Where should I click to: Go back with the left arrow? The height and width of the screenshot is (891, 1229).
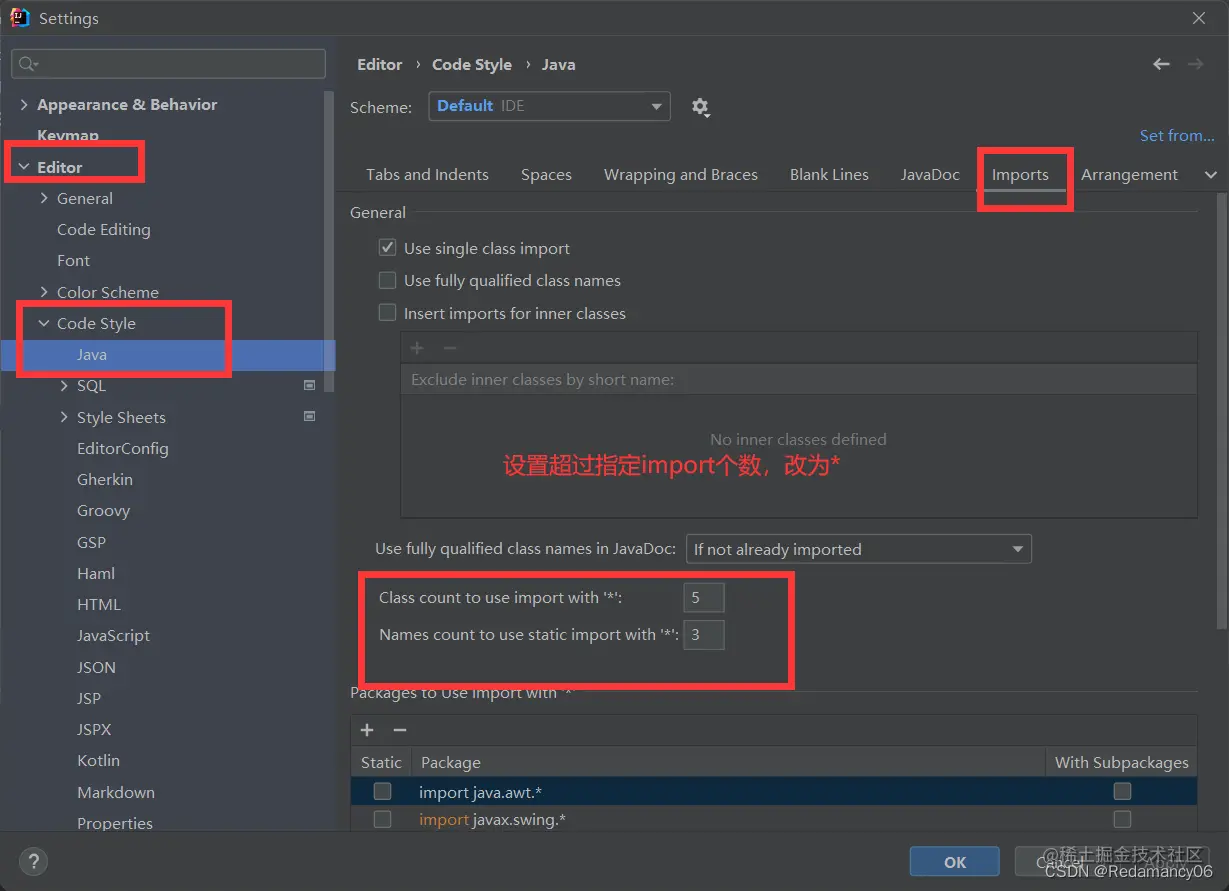[1161, 64]
